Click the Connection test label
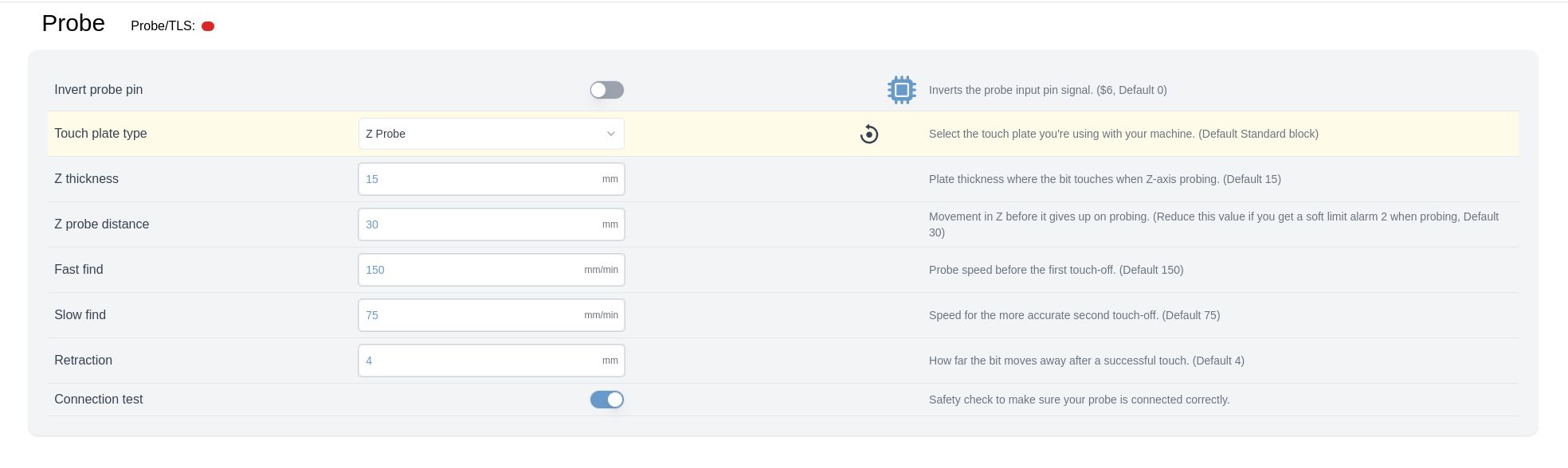 (99, 400)
